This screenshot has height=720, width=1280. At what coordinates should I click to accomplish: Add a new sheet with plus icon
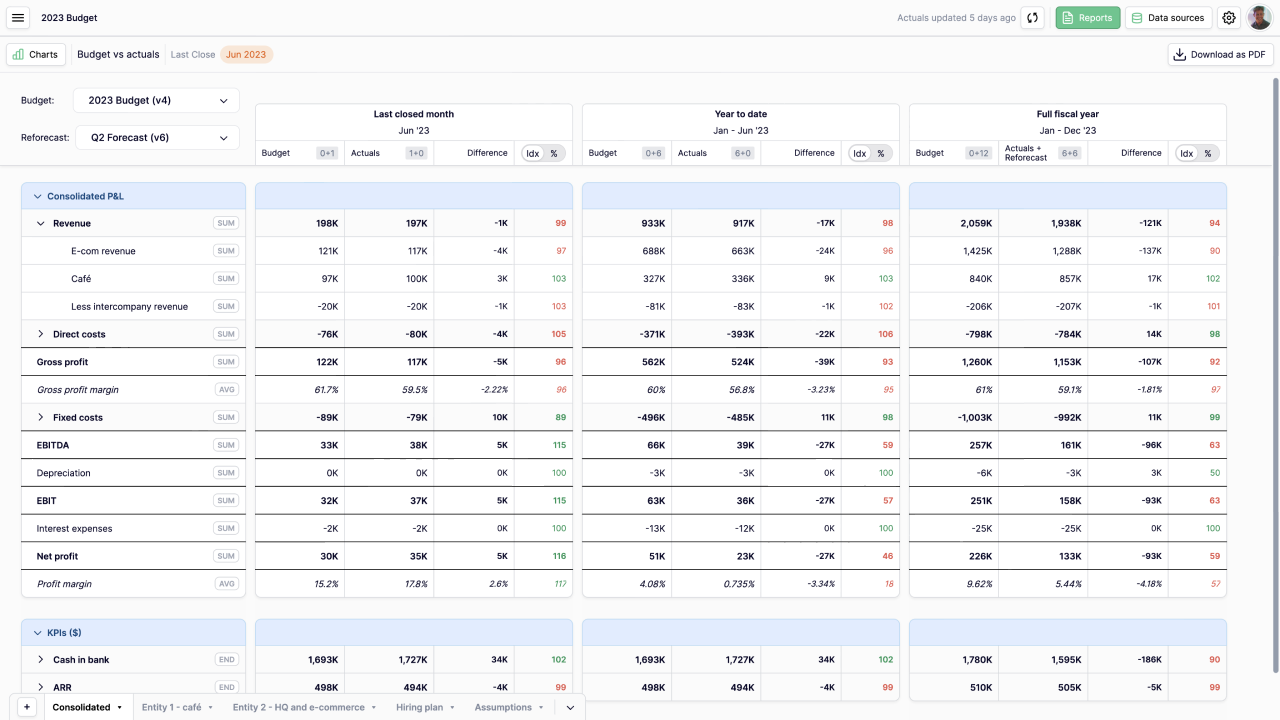[27, 707]
